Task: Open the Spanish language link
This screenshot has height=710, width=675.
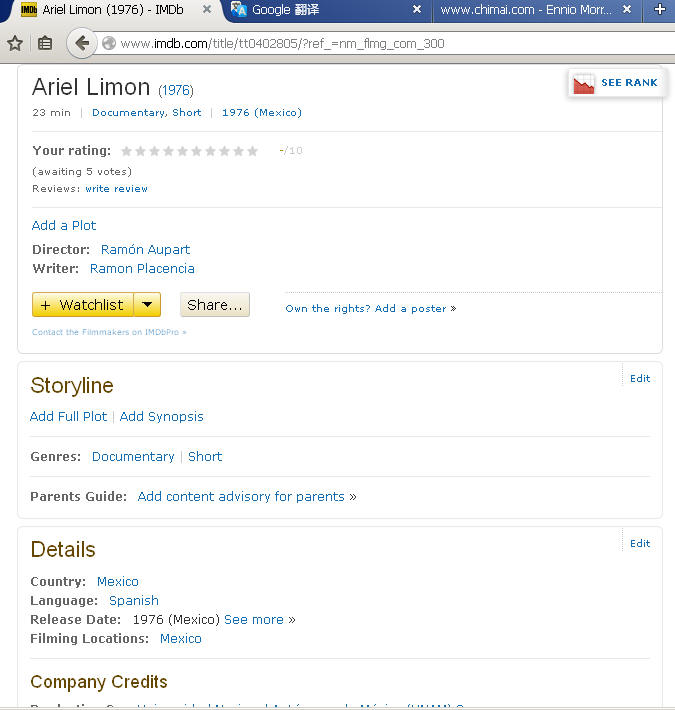Action: point(134,600)
